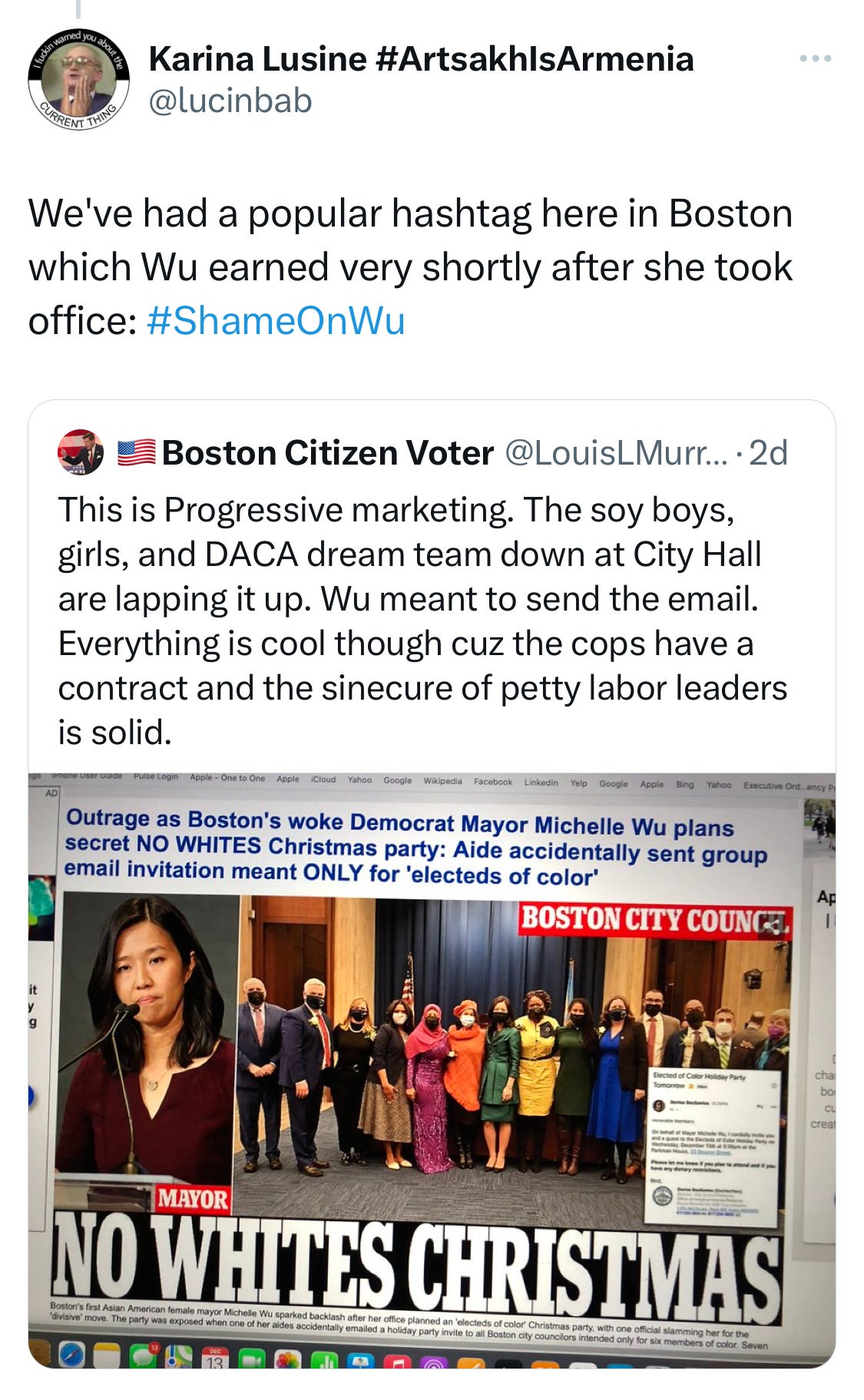Open Karina Lusine's profile avatar
Screen dimensions: 864x1400
(x=78, y=81)
